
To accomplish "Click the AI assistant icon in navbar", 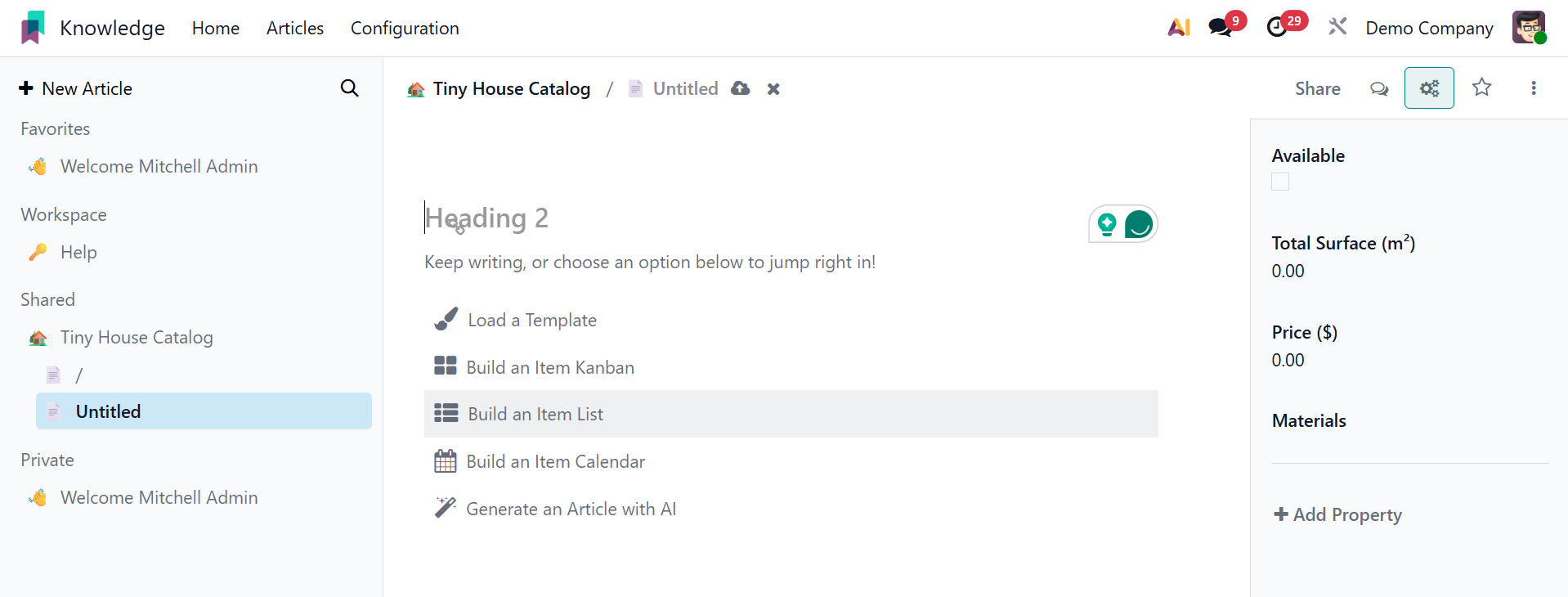I will coord(1179,28).
